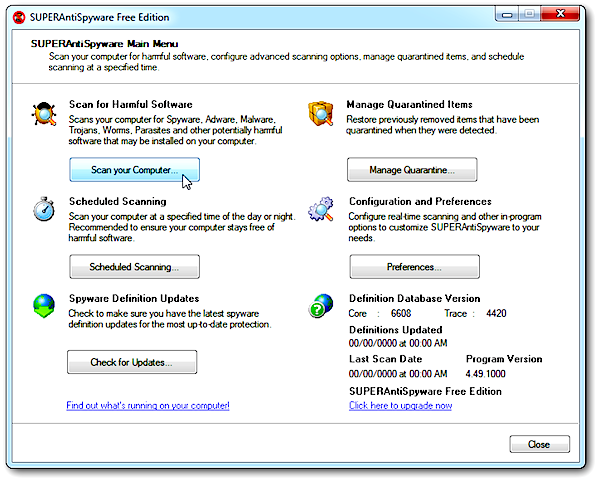
Task: Click the 'Configuration and Preferences' heading
Action: click(x=420, y=201)
